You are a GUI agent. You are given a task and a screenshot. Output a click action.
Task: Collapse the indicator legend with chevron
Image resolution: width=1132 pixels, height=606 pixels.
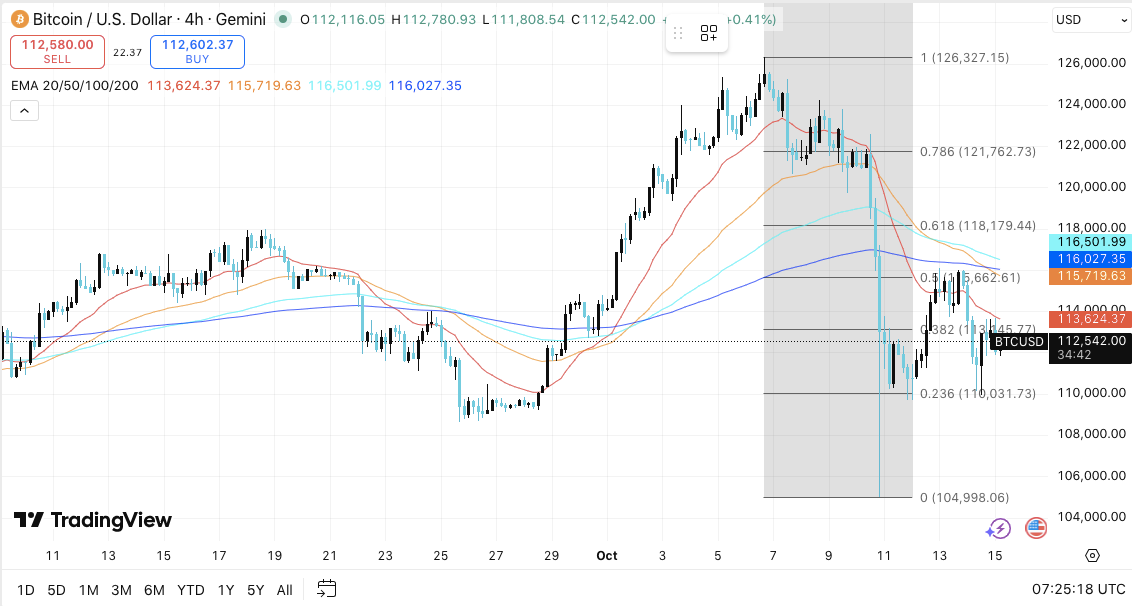pos(24,111)
